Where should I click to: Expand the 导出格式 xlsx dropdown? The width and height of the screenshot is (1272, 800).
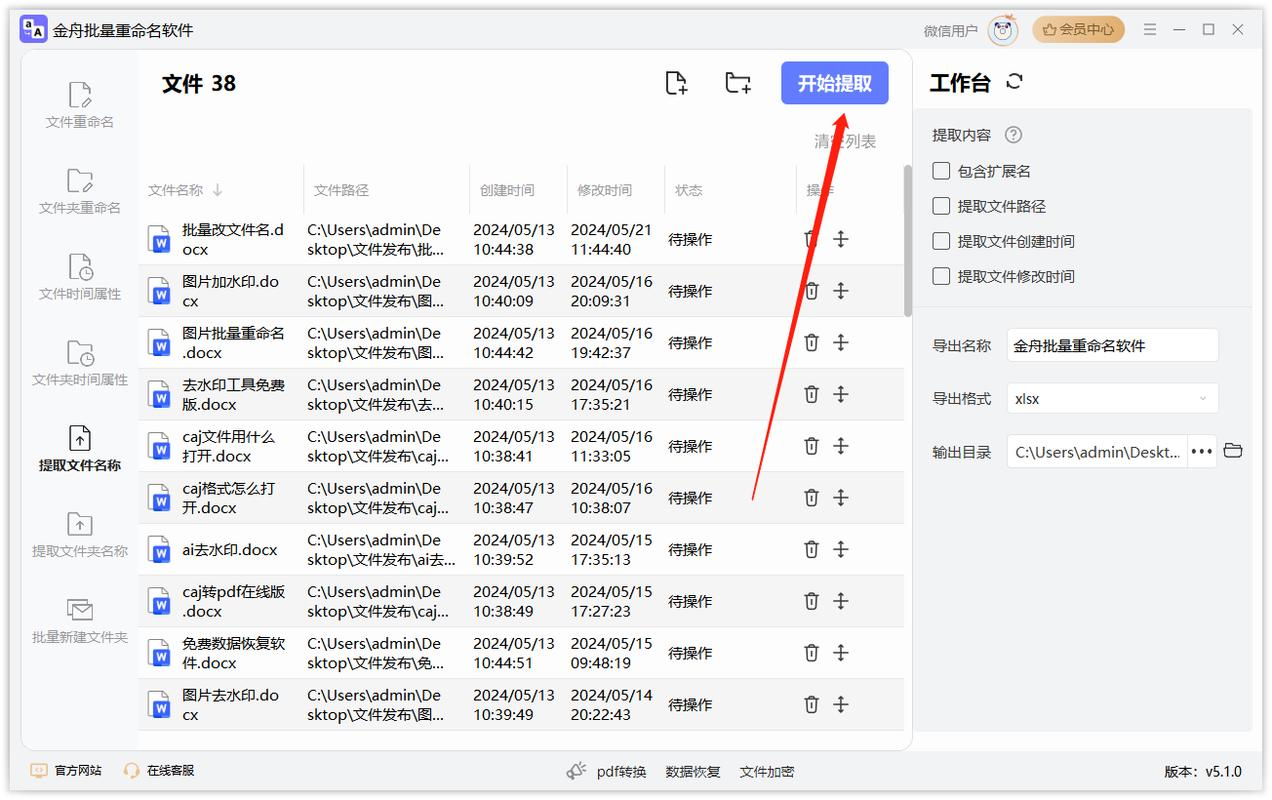pyautogui.click(x=1112, y=398)
